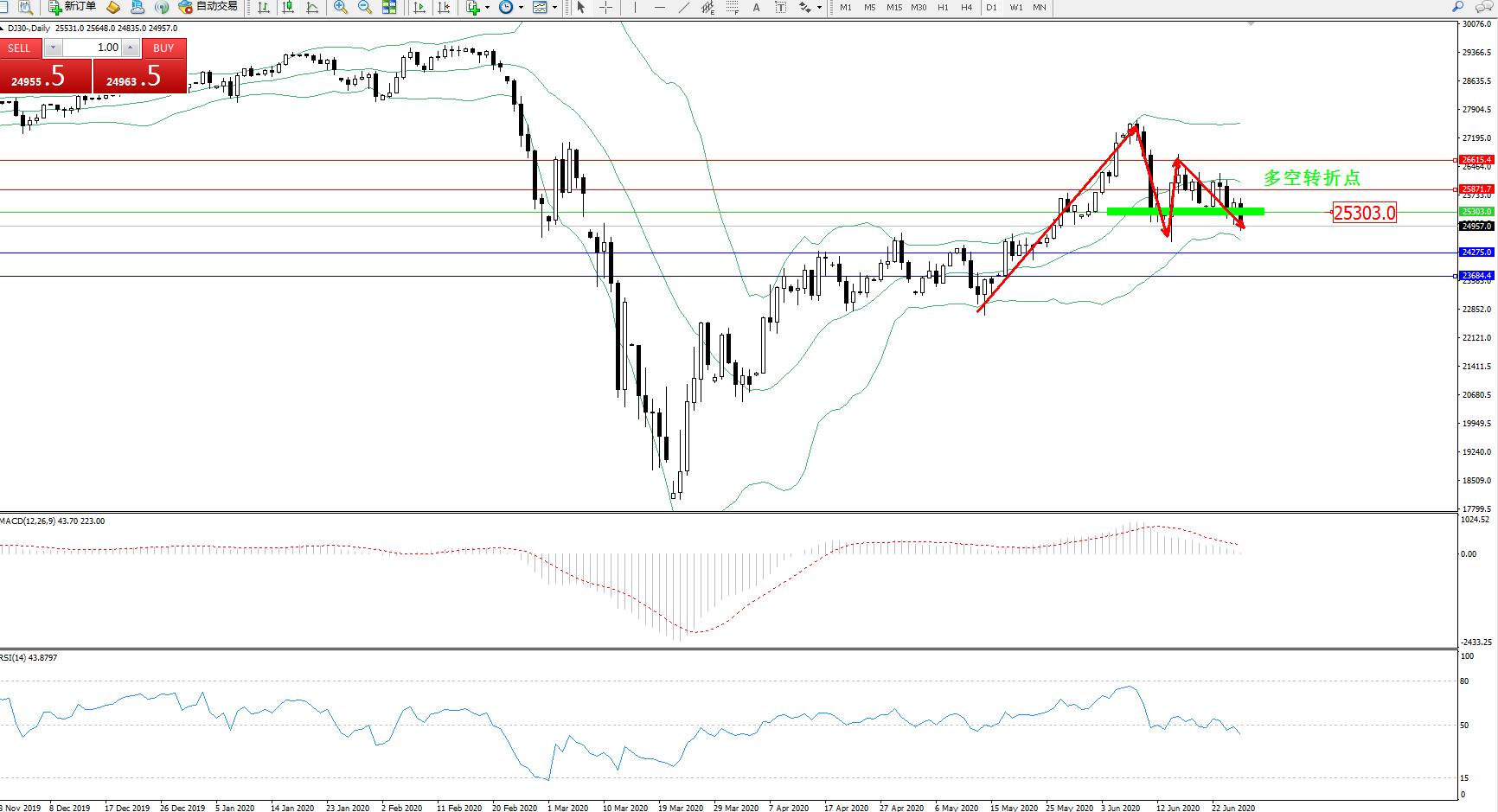Click the lot volume field showing 1.00
The width and height of the screenshot is (1498, 812).
(x=93, y=48)
